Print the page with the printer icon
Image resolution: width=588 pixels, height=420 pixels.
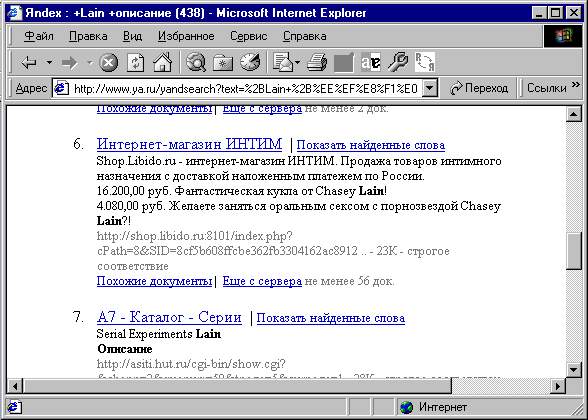tap(317, 62)
